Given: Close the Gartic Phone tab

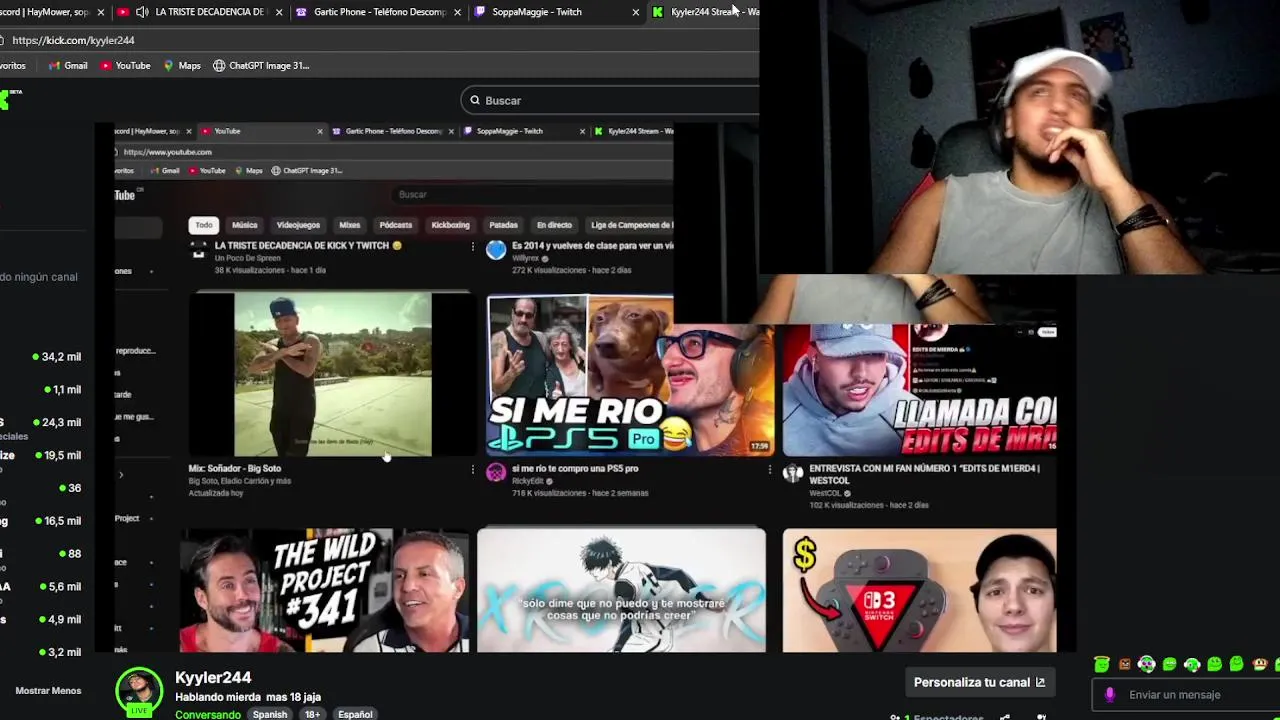Looking at the screenshot, I should 457,12.
